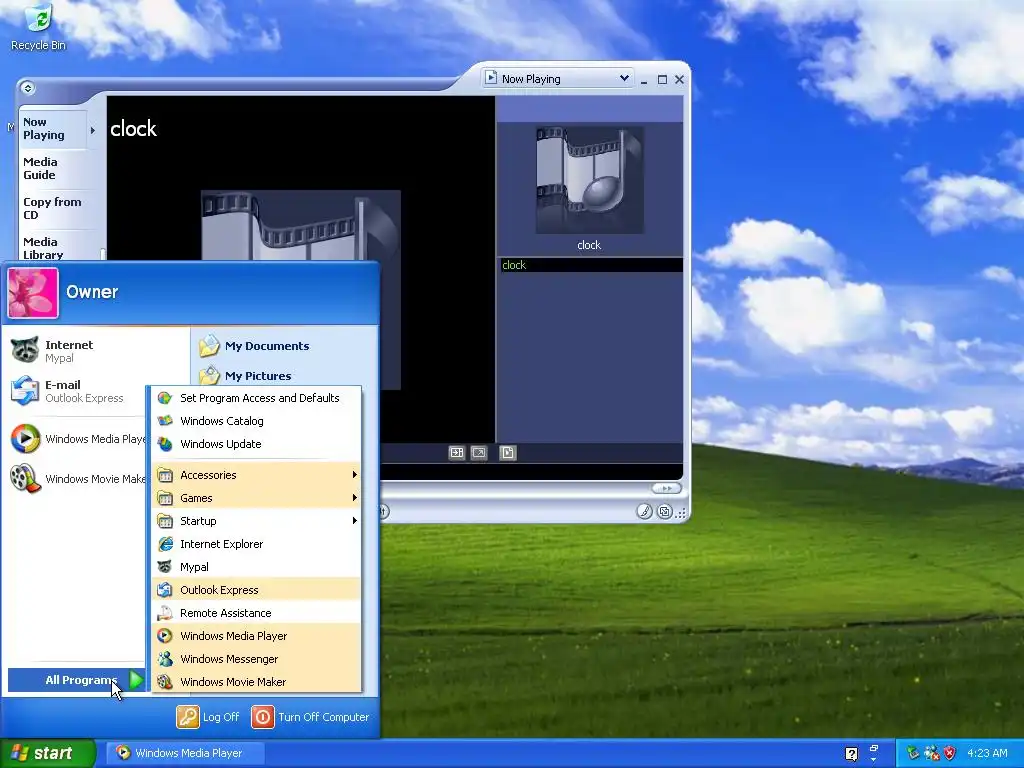Open Set Program Access and Defaults
The image size is (1024, 768).
pos(256,398)
